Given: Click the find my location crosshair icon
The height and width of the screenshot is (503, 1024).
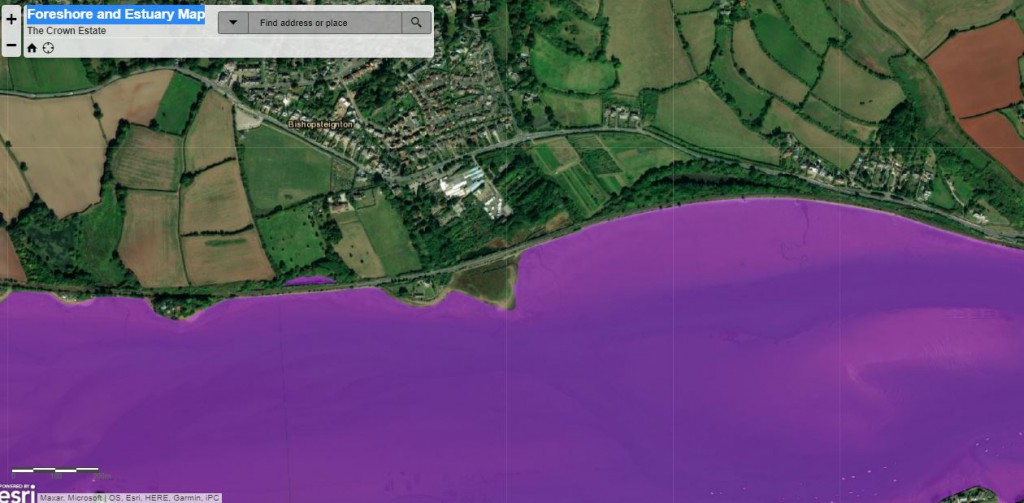Looking at the screenshot, I should [x=47, y=48].
